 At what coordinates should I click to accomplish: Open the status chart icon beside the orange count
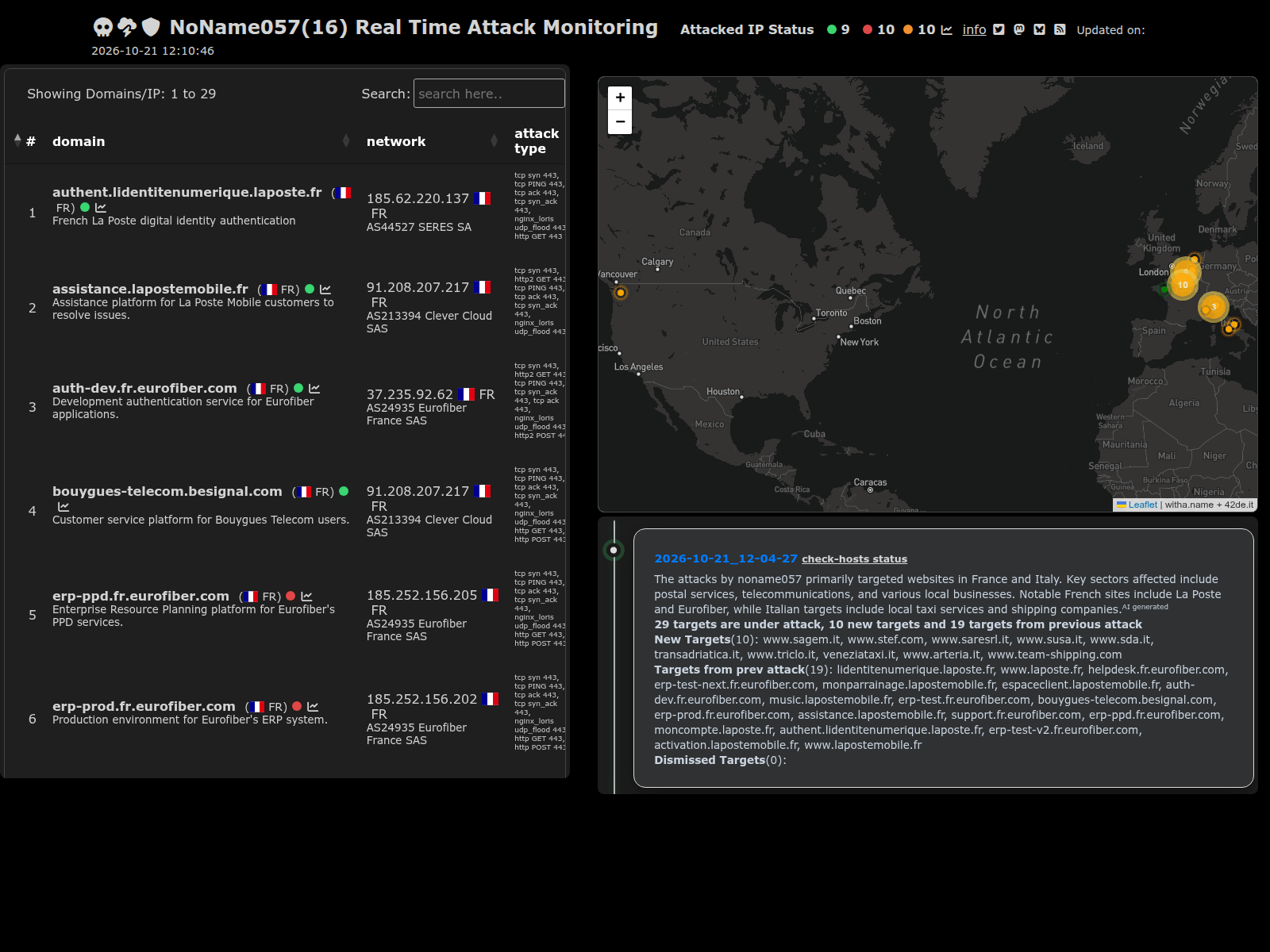(946, 29)
